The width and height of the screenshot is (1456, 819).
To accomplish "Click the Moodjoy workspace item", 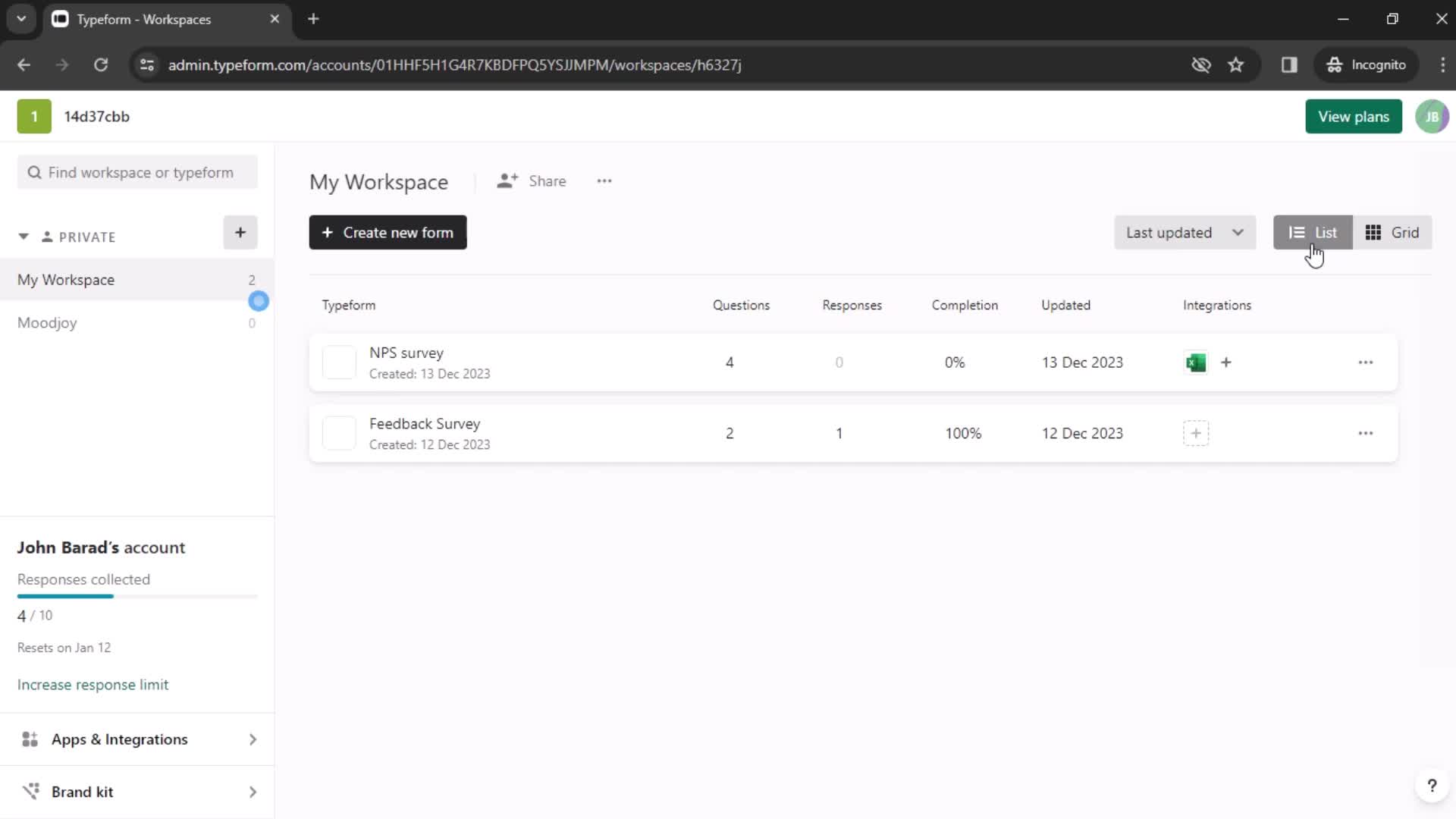I will click(x=47, y=322).
